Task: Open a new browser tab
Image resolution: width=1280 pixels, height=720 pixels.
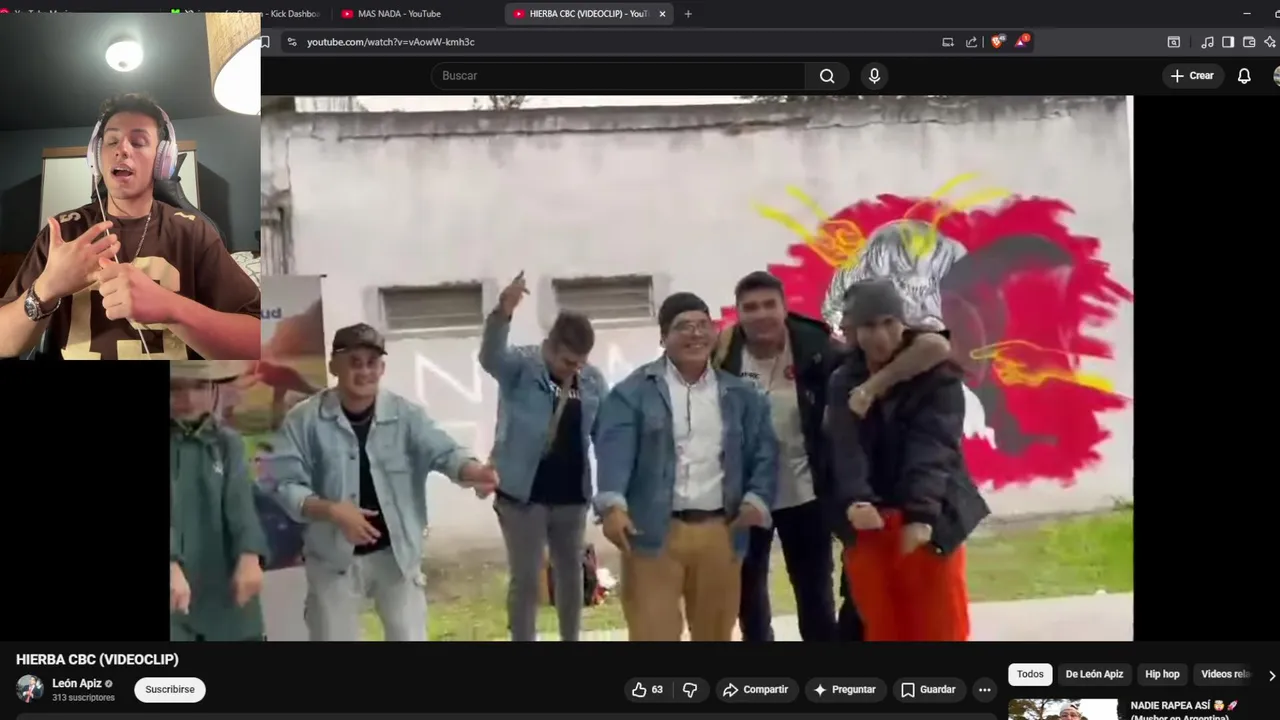Action: (688, 14)
